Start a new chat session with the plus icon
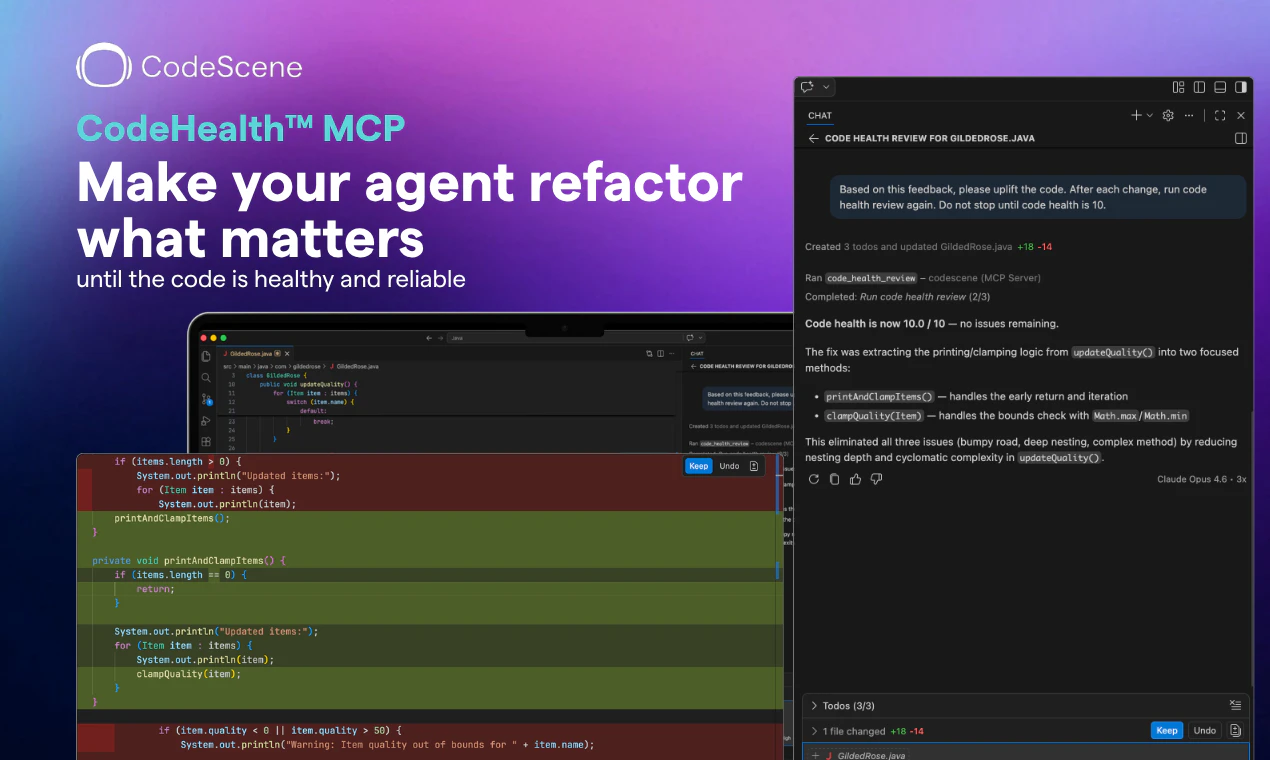Viewport: 1270px width, 760px height. pos(1136,115)
